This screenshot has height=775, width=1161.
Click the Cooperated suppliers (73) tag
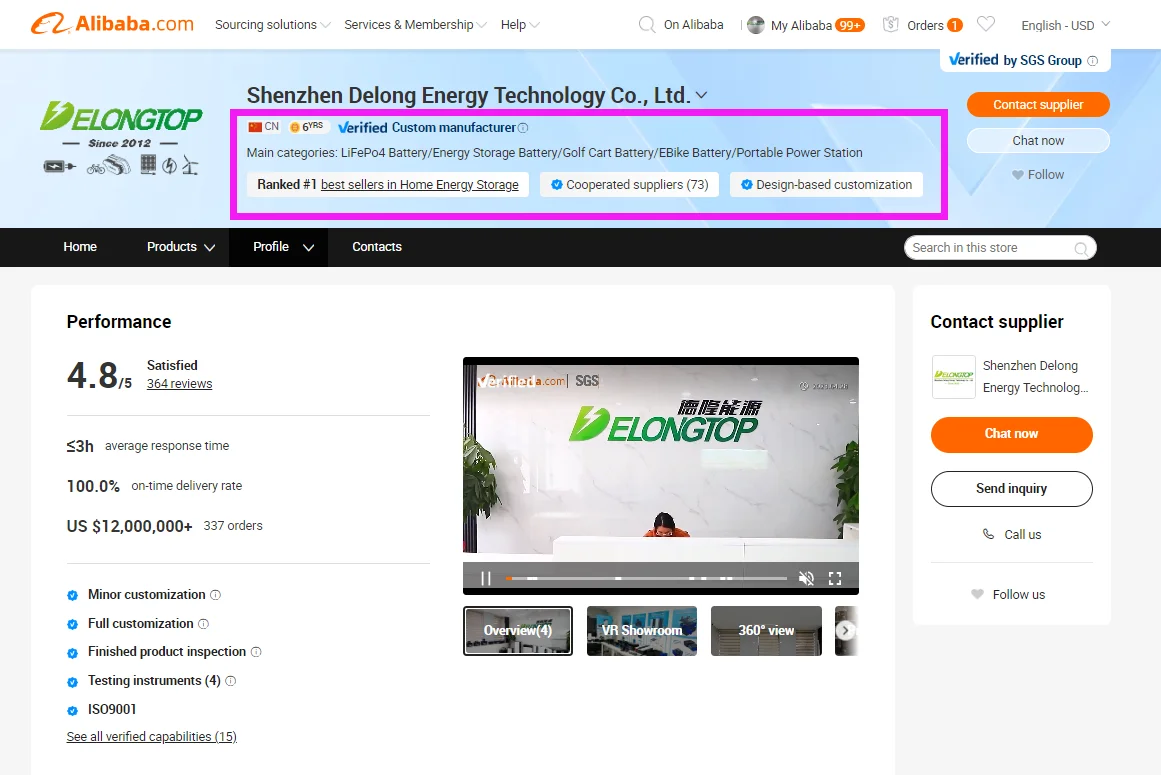pyautogui.click(x=629, y=185)
